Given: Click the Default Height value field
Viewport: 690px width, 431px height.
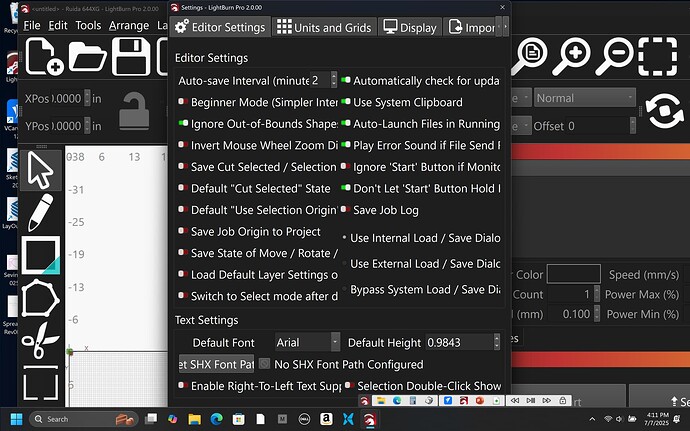Looking at the screenshot, I should coord(459,342).
